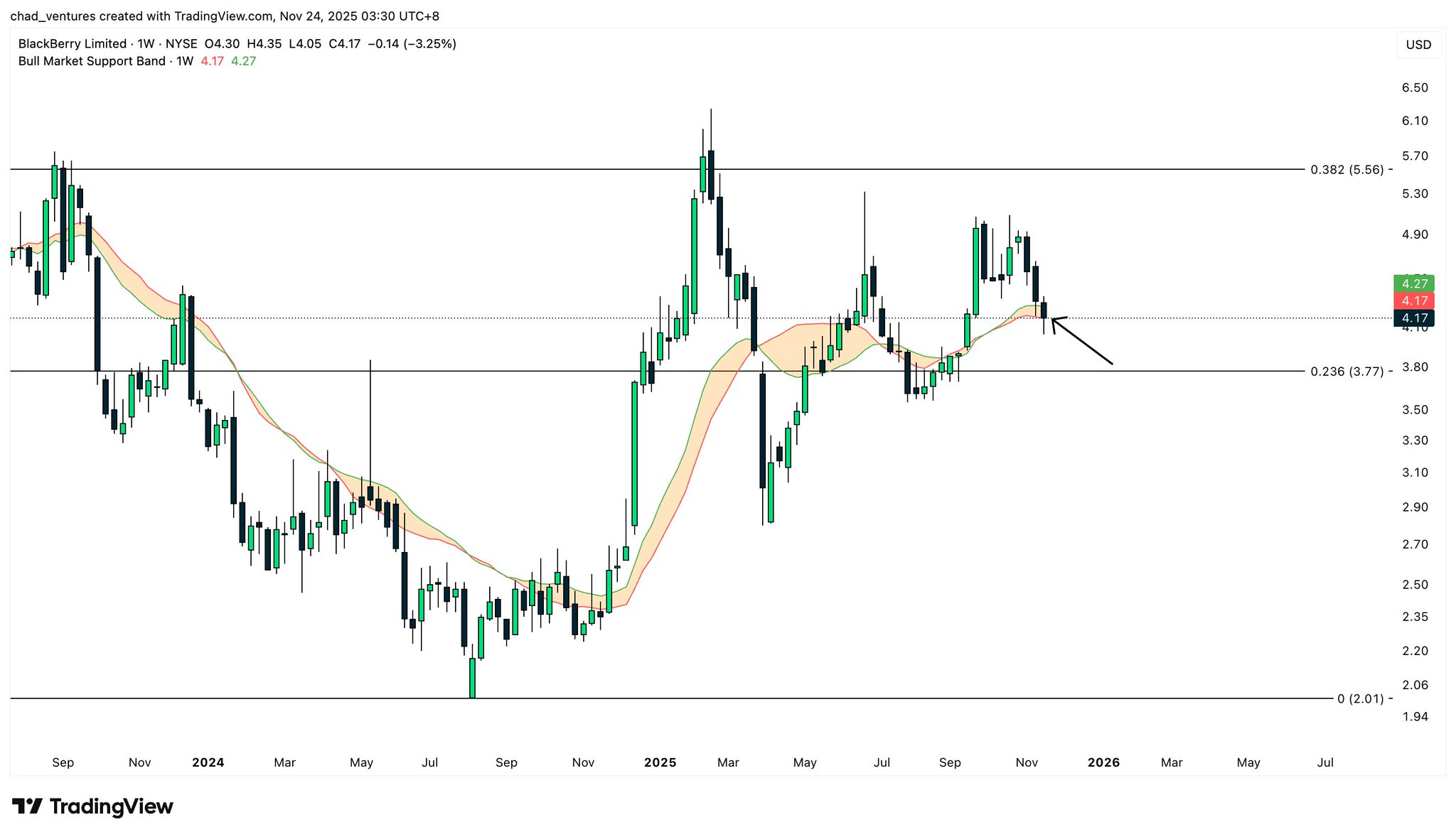This screenshot has height=837, width=1456.
Task: Click the USD currency button
Action: [1418, 45]
